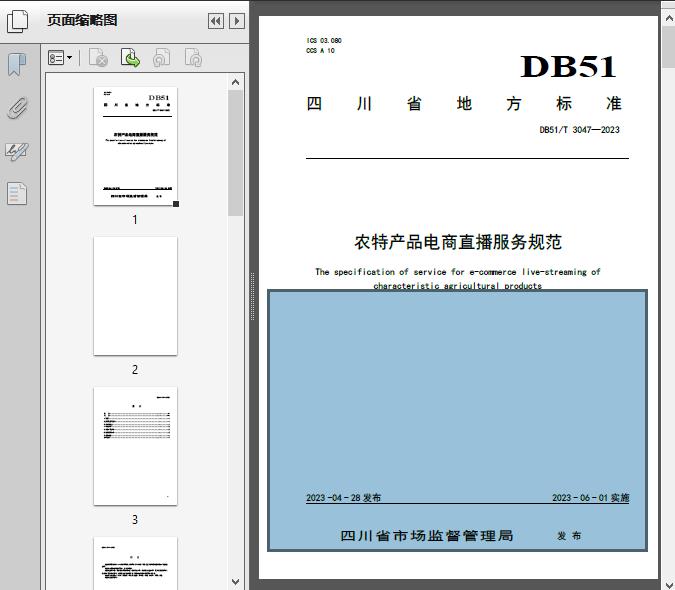
Task: Click the page thumbnails panel icon in header
Action: [x=18, y=21]
